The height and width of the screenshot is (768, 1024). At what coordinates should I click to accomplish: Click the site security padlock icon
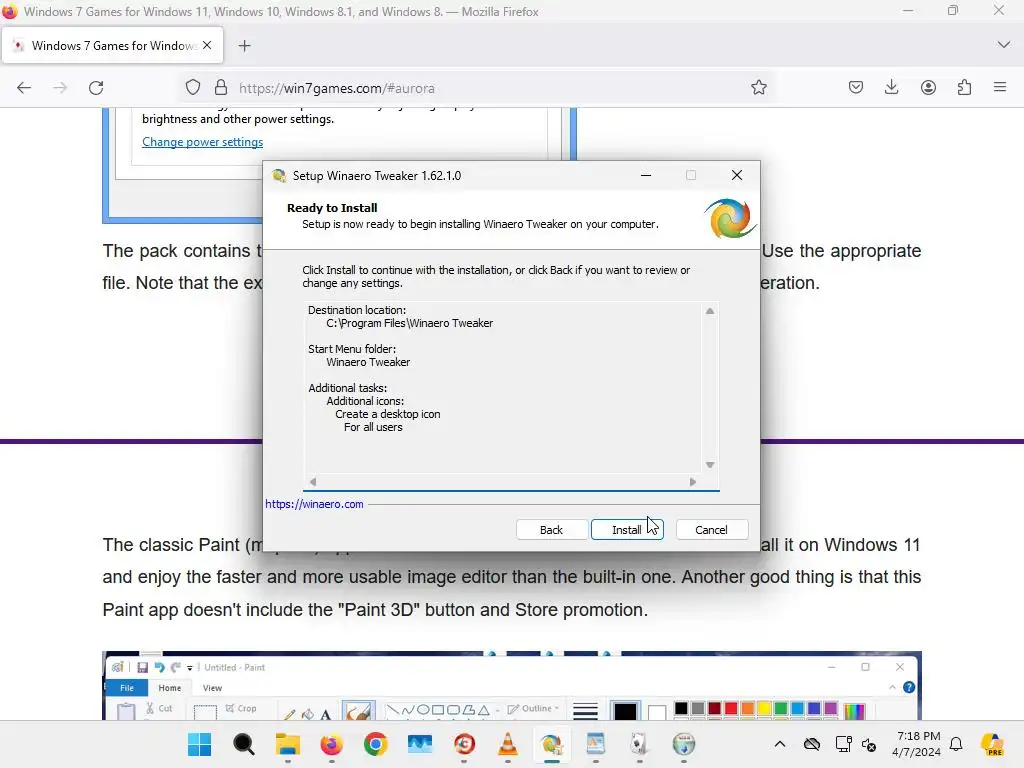221,88
